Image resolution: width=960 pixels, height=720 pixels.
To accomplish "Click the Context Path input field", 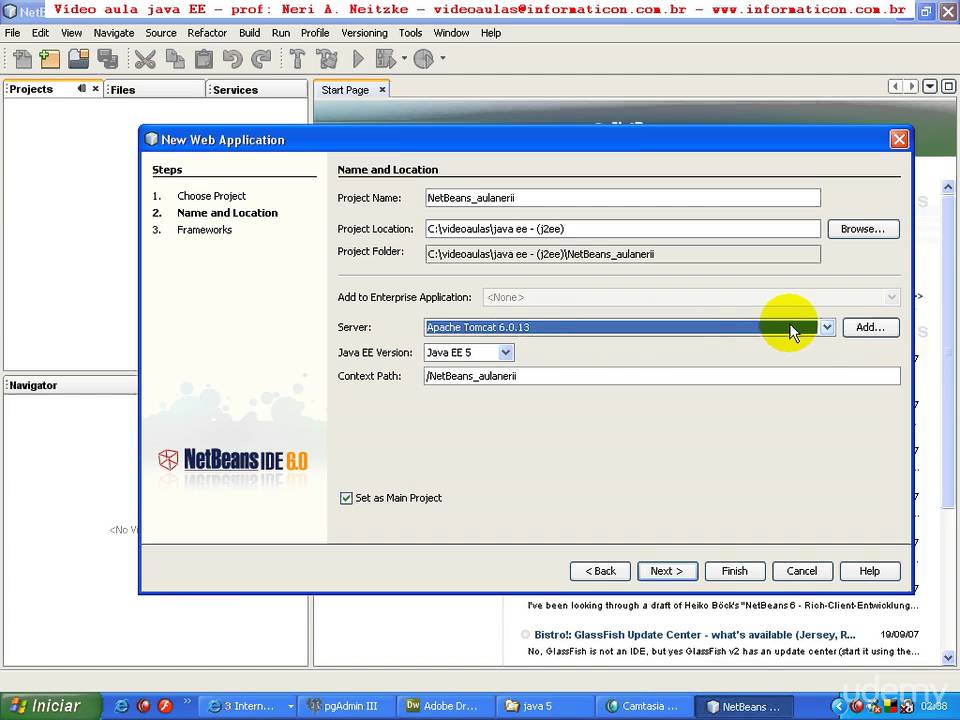I will pos(662,376).
